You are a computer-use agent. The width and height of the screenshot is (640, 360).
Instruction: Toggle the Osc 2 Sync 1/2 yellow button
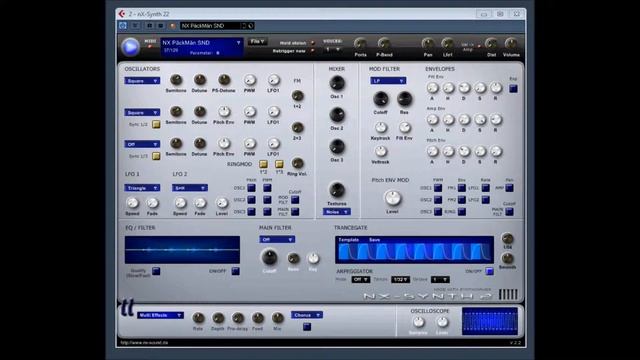156,124
